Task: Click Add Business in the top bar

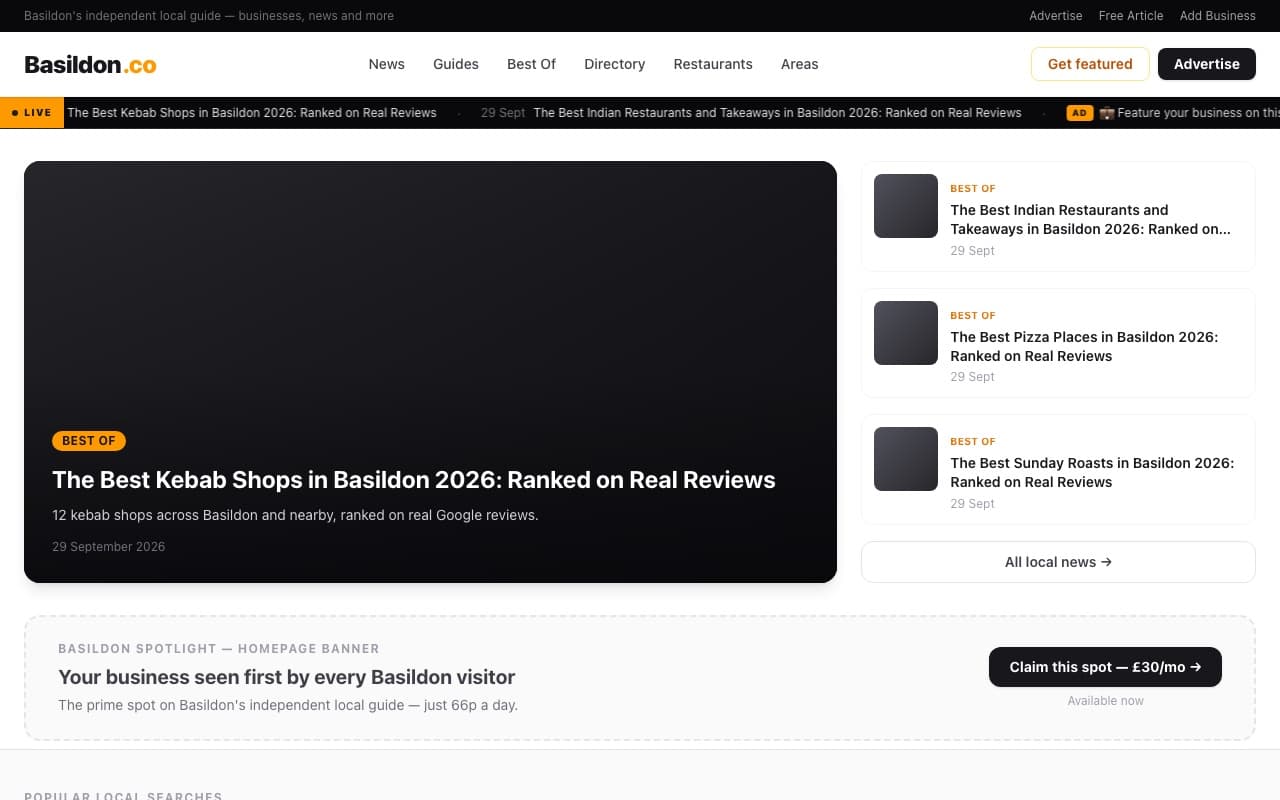Action: [1217, 16]
